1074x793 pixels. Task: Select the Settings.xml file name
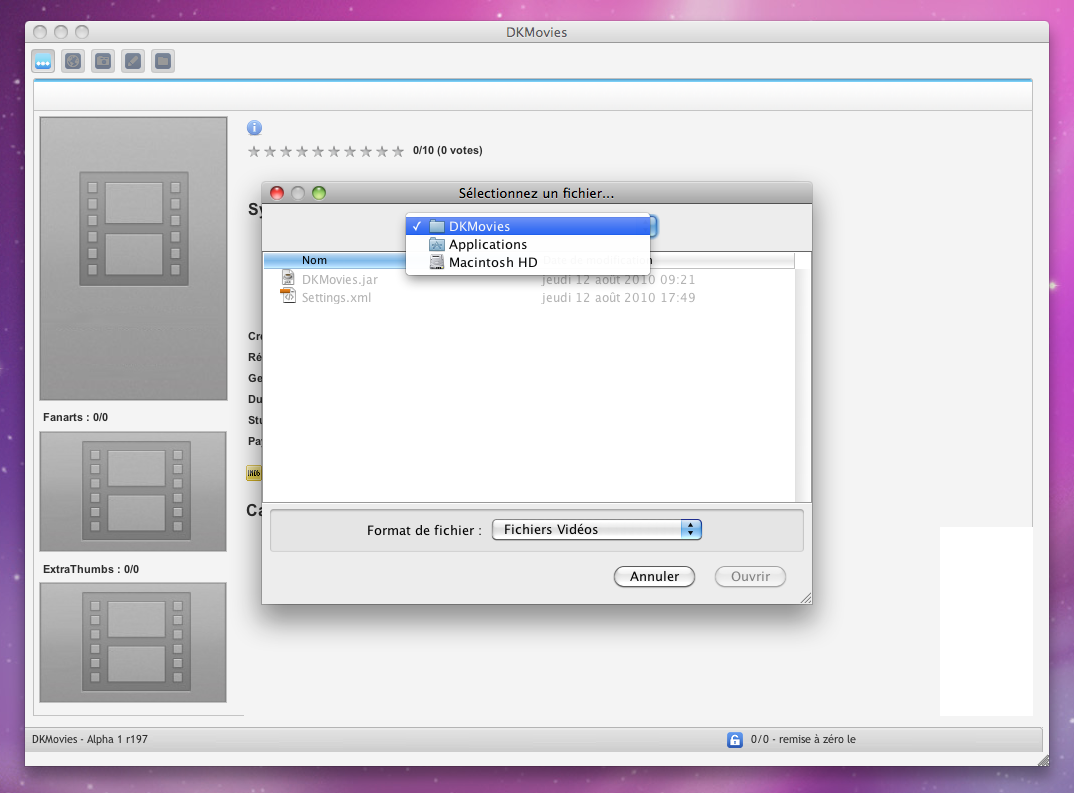coord(336,298)
